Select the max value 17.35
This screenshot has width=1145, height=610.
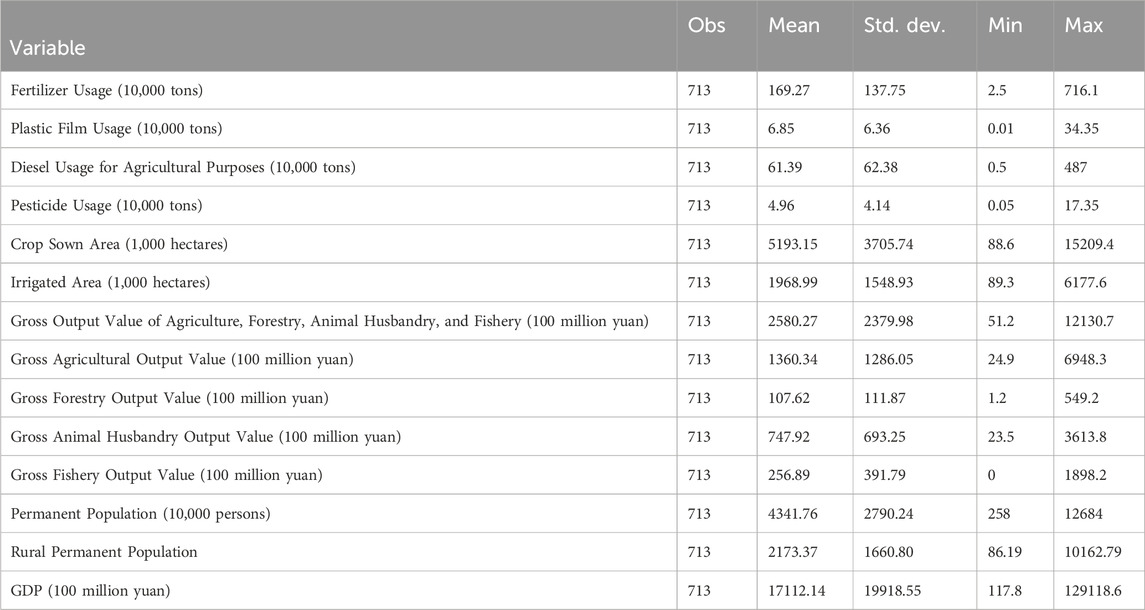[x=1081, y=205]
